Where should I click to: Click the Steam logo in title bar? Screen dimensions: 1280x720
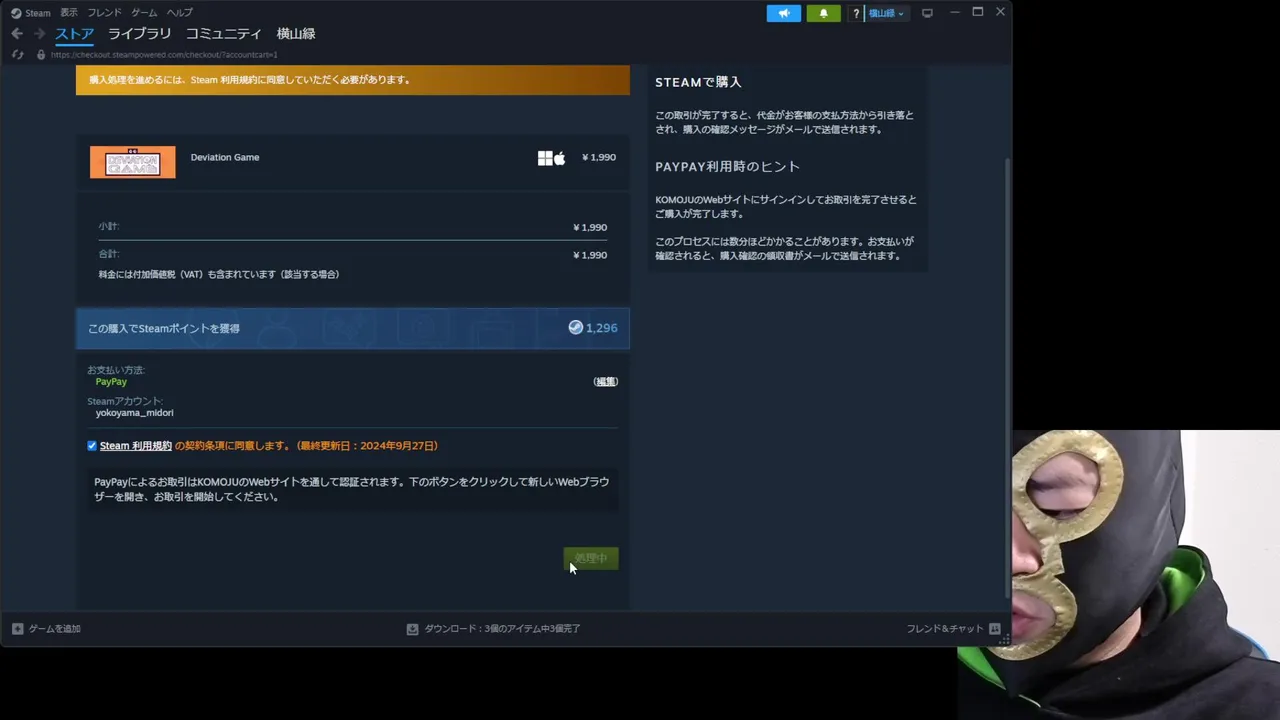point(16,13)
